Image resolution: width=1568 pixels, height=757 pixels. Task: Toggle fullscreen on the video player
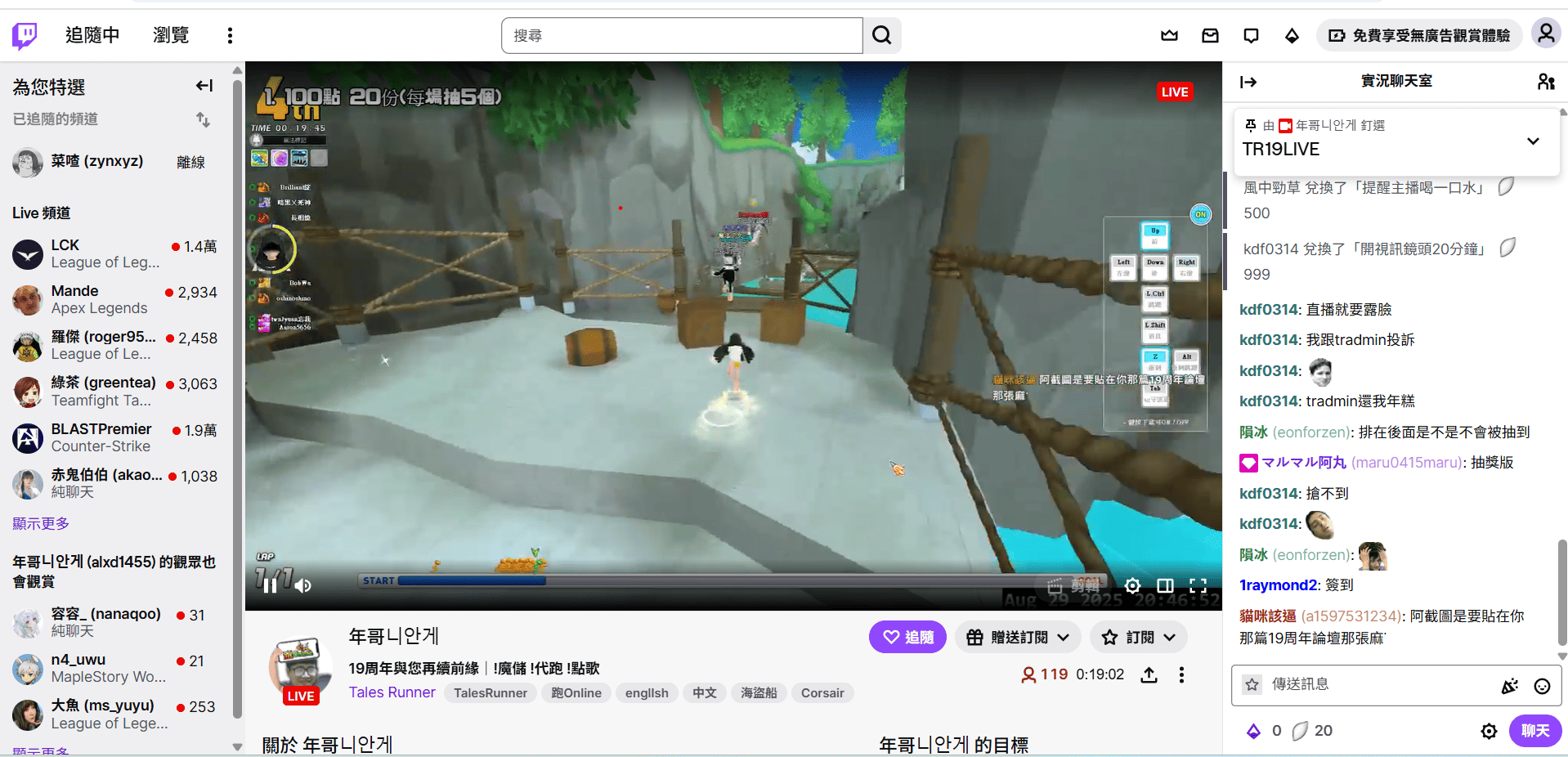coord(1198,585)
